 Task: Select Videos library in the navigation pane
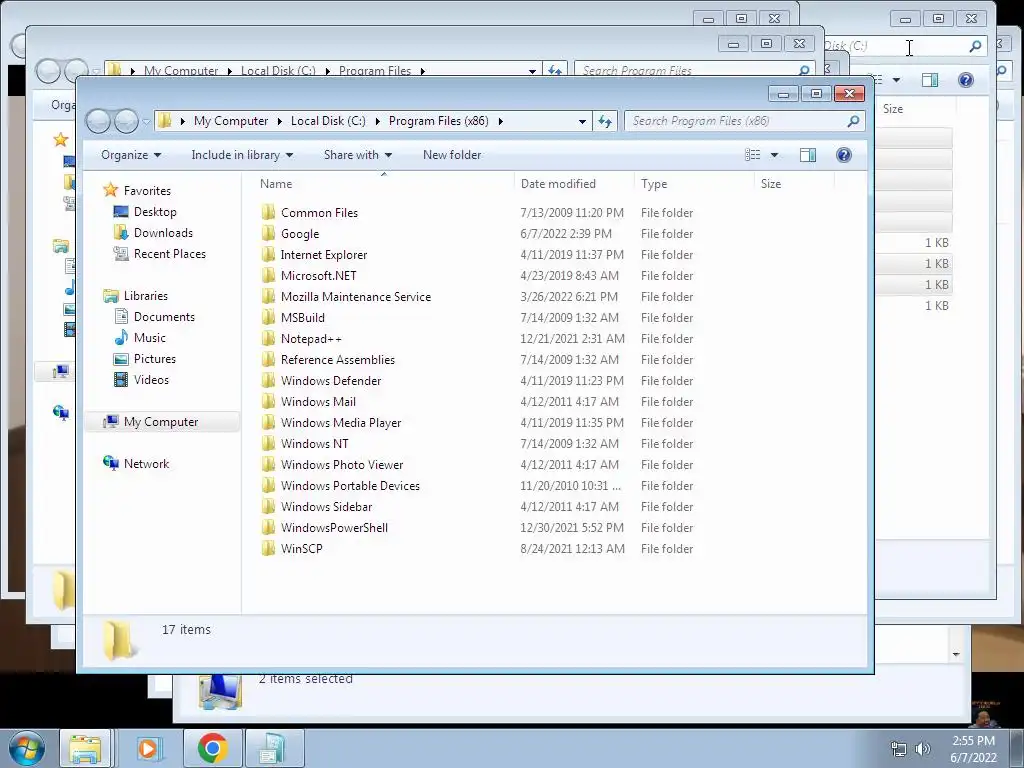click(151, 379)
